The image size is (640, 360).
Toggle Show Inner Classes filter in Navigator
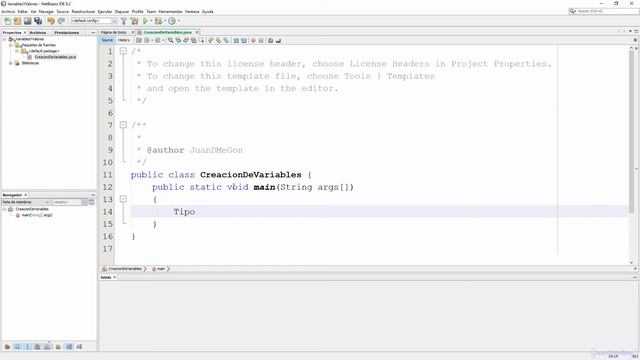[47, 347]
